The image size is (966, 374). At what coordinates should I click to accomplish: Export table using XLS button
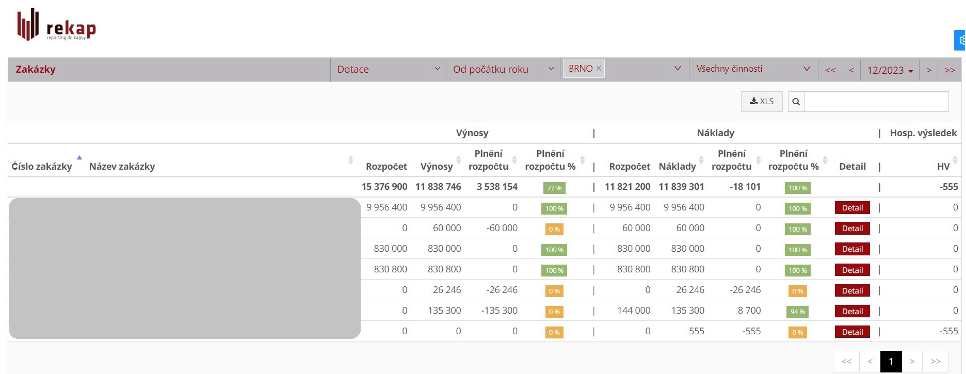click(x=761, y=101)
